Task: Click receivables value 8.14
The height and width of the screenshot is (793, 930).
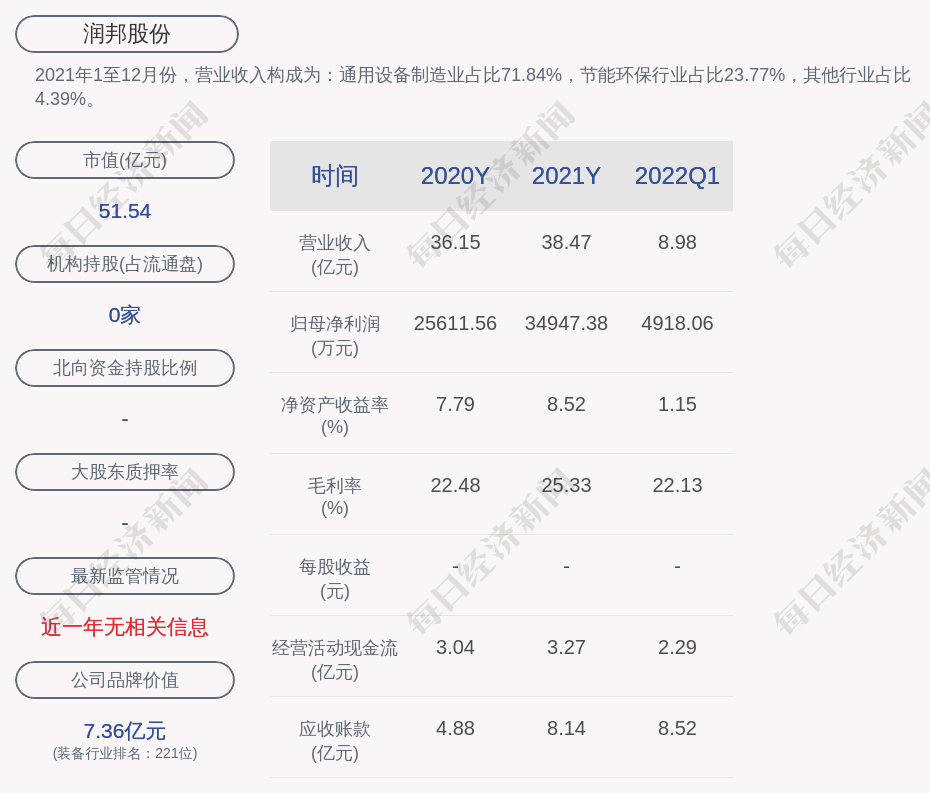Action: [x=566, y=728]
